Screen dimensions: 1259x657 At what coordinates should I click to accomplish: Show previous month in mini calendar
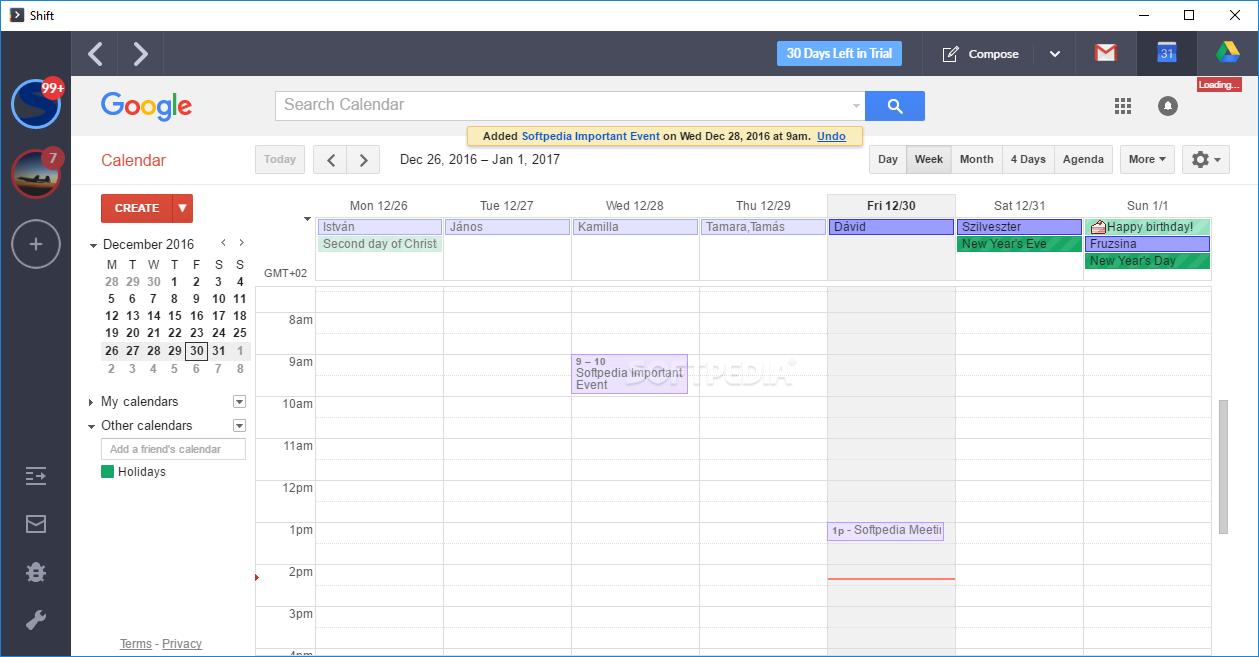[x=223, y=243]
